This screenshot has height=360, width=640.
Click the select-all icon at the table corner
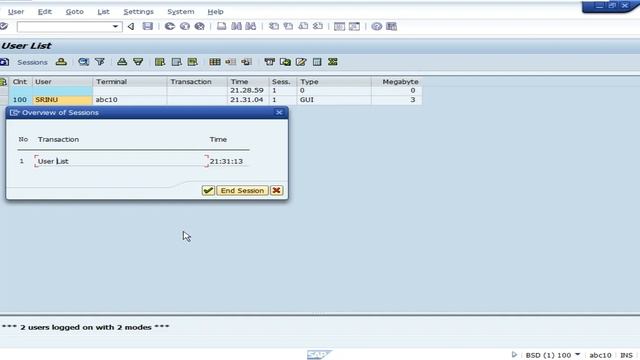(x=4, y=82)
